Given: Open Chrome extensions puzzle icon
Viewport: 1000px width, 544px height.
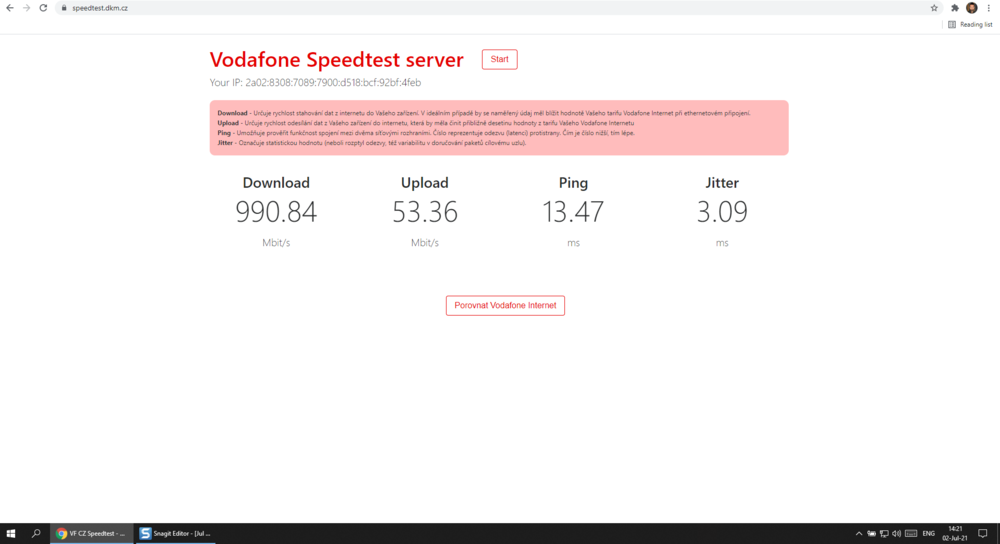Looking at the screenshot, I should coord(955,8).
